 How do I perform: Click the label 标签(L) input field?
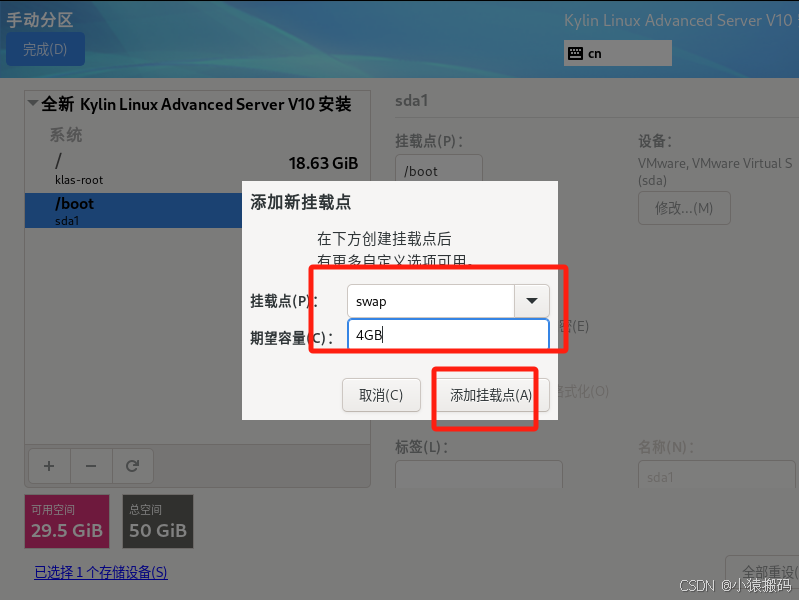click(478, 475)
